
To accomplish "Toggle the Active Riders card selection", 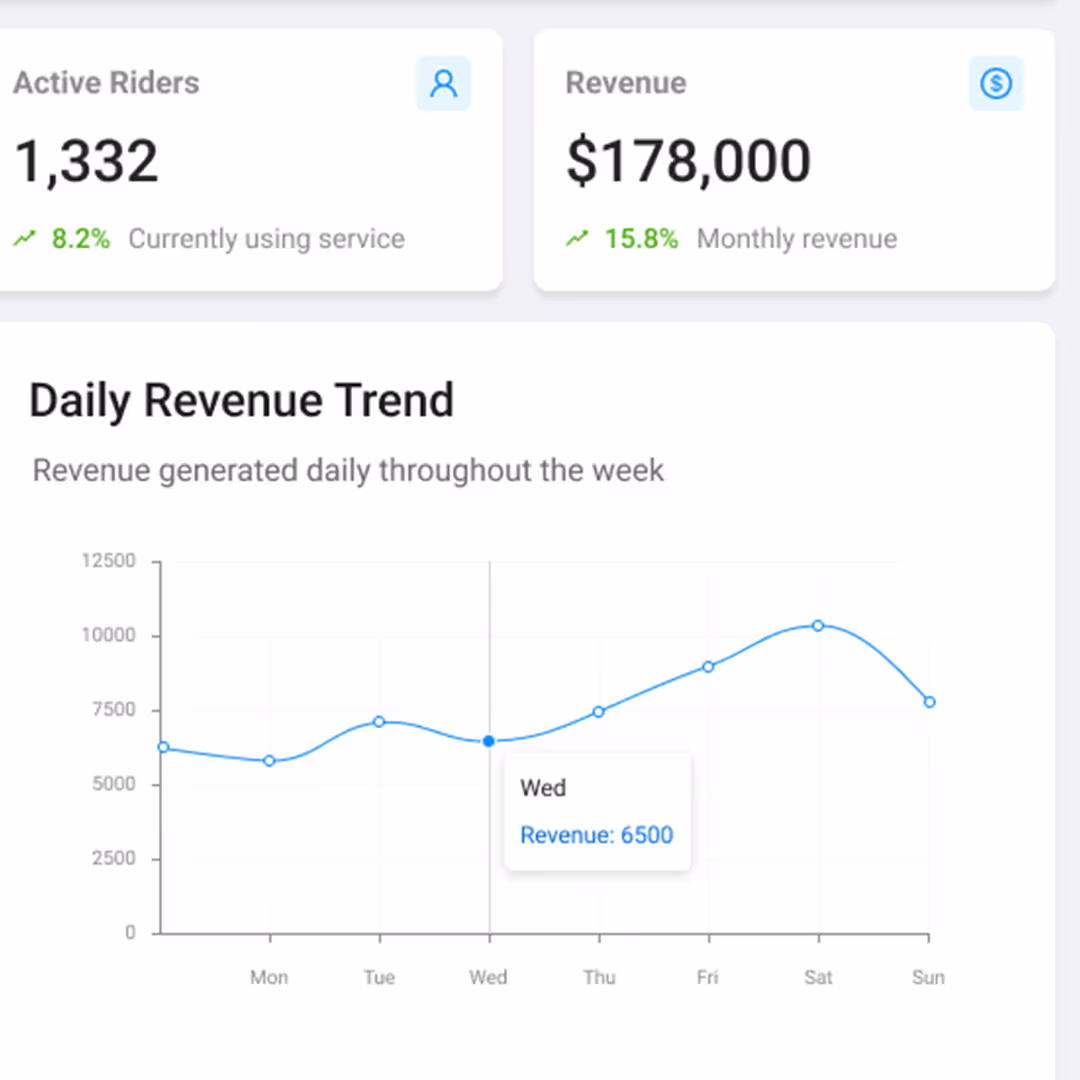I will pyautogui.click(x=250, y=160).
